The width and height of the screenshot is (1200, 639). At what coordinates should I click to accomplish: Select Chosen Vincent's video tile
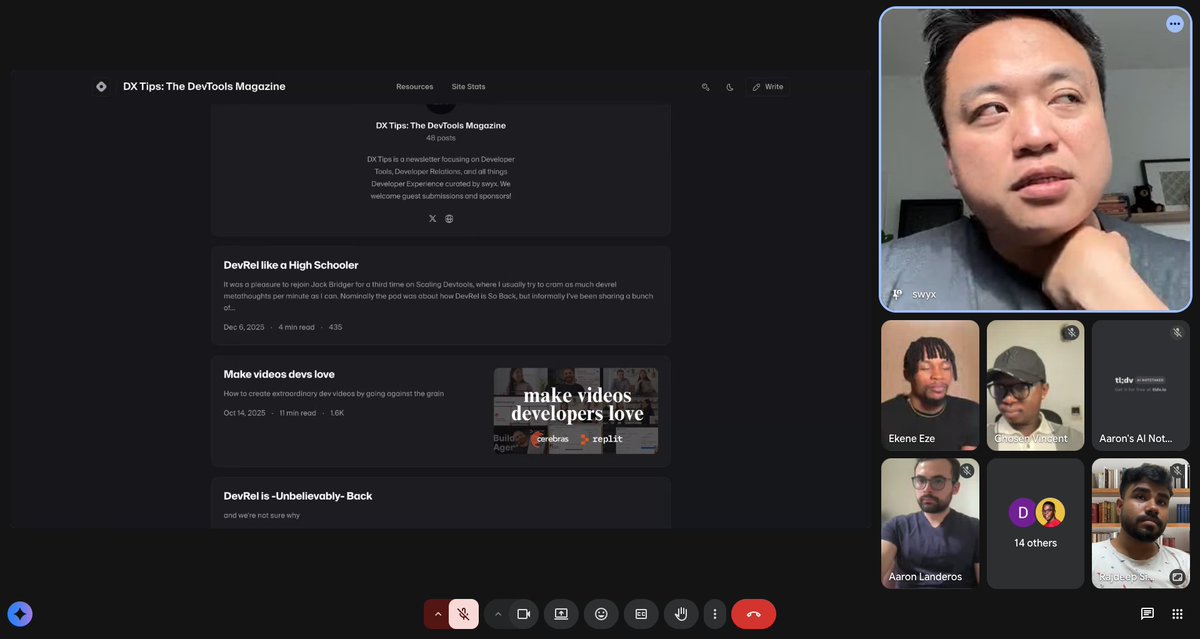(1035, 385)
